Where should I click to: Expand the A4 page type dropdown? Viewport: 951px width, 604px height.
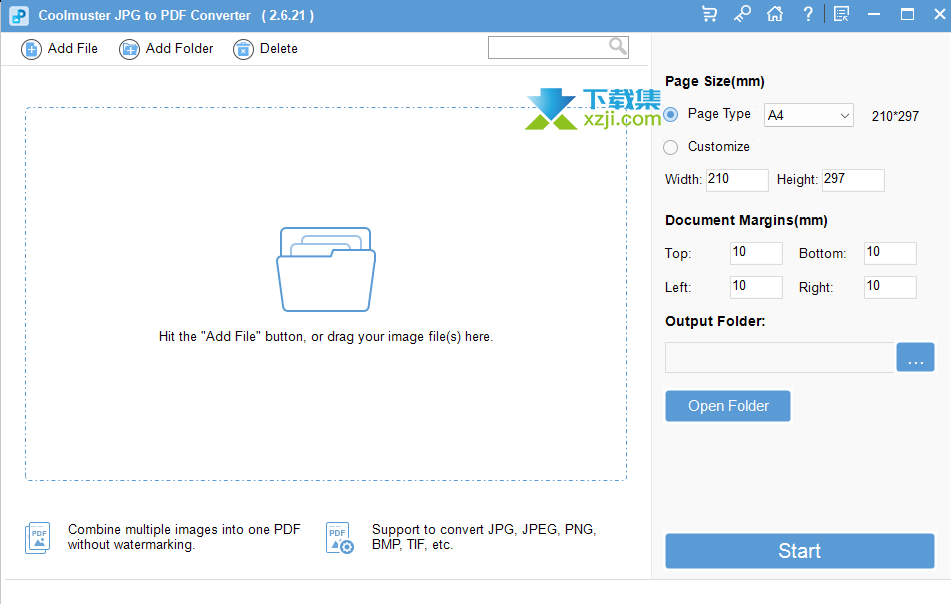point(808,115)
